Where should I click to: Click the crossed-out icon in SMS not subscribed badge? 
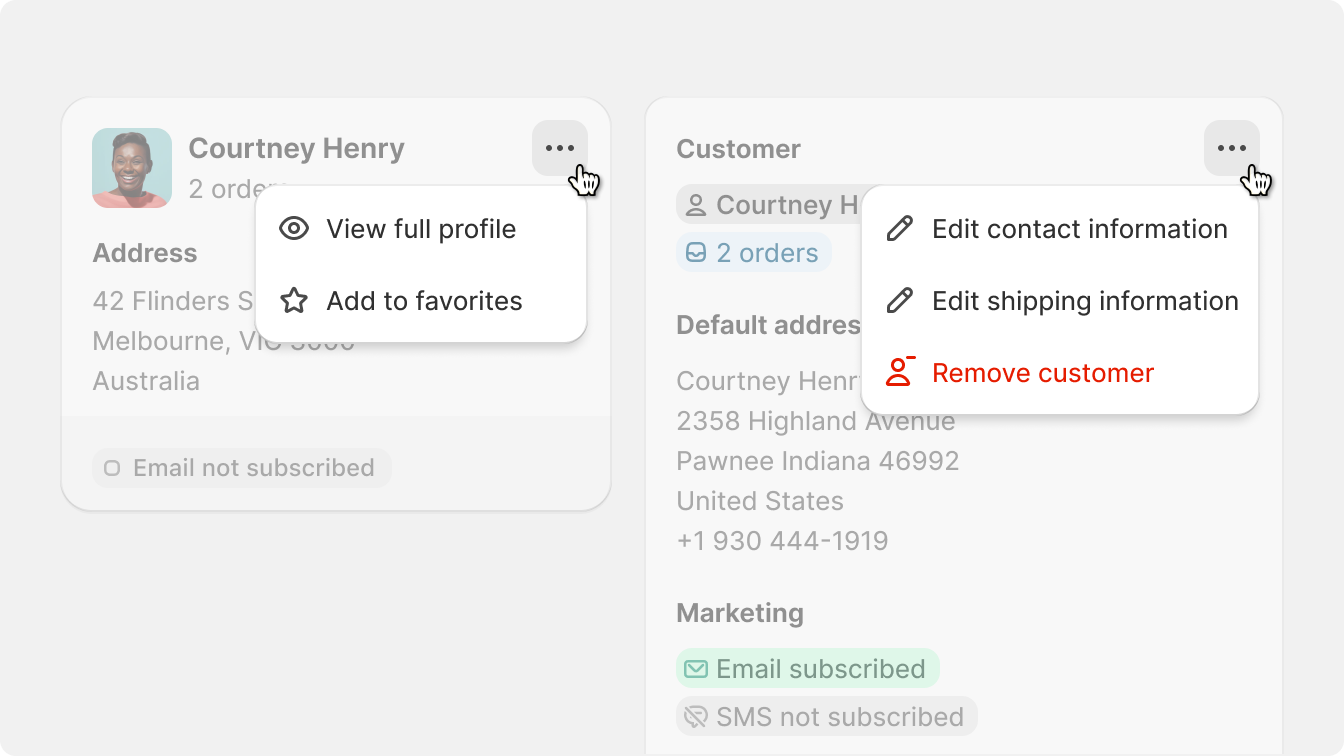coord(696,717)
